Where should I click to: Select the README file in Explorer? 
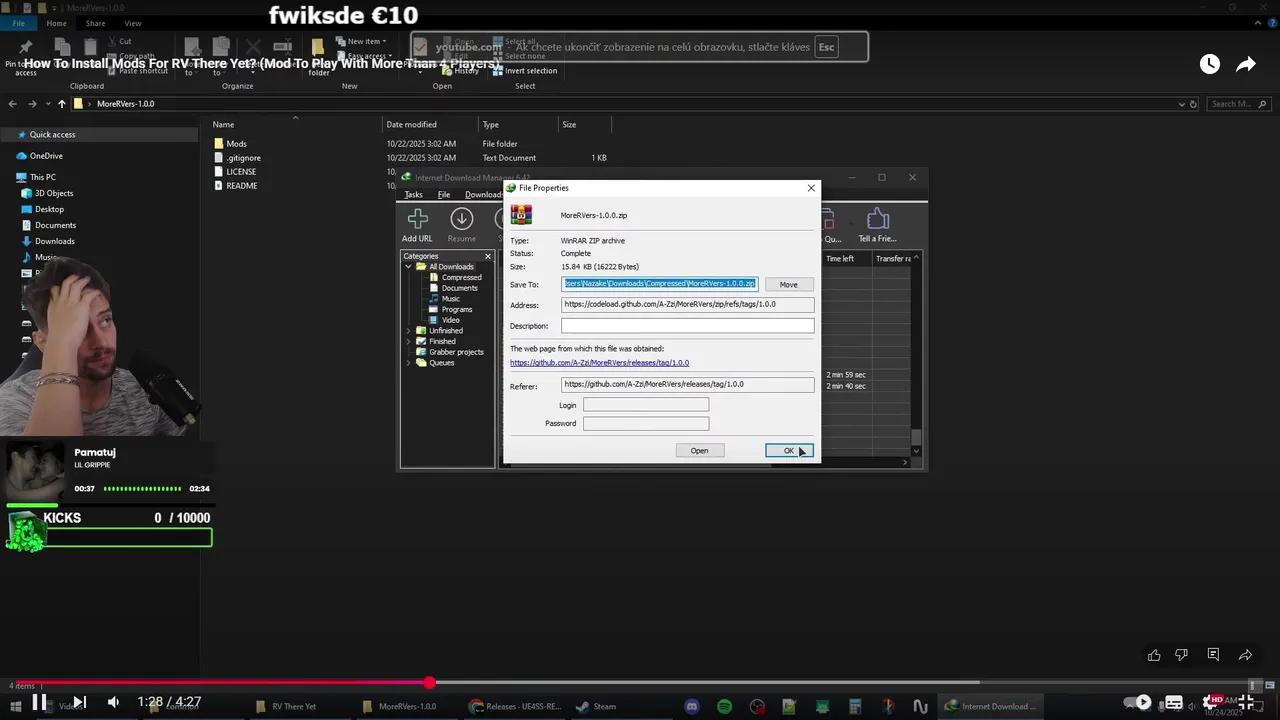236,186
